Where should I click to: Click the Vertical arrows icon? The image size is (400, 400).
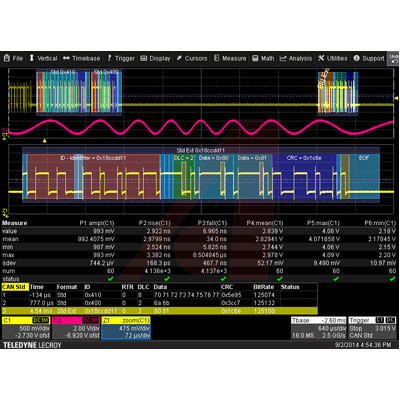click(32, 58)
